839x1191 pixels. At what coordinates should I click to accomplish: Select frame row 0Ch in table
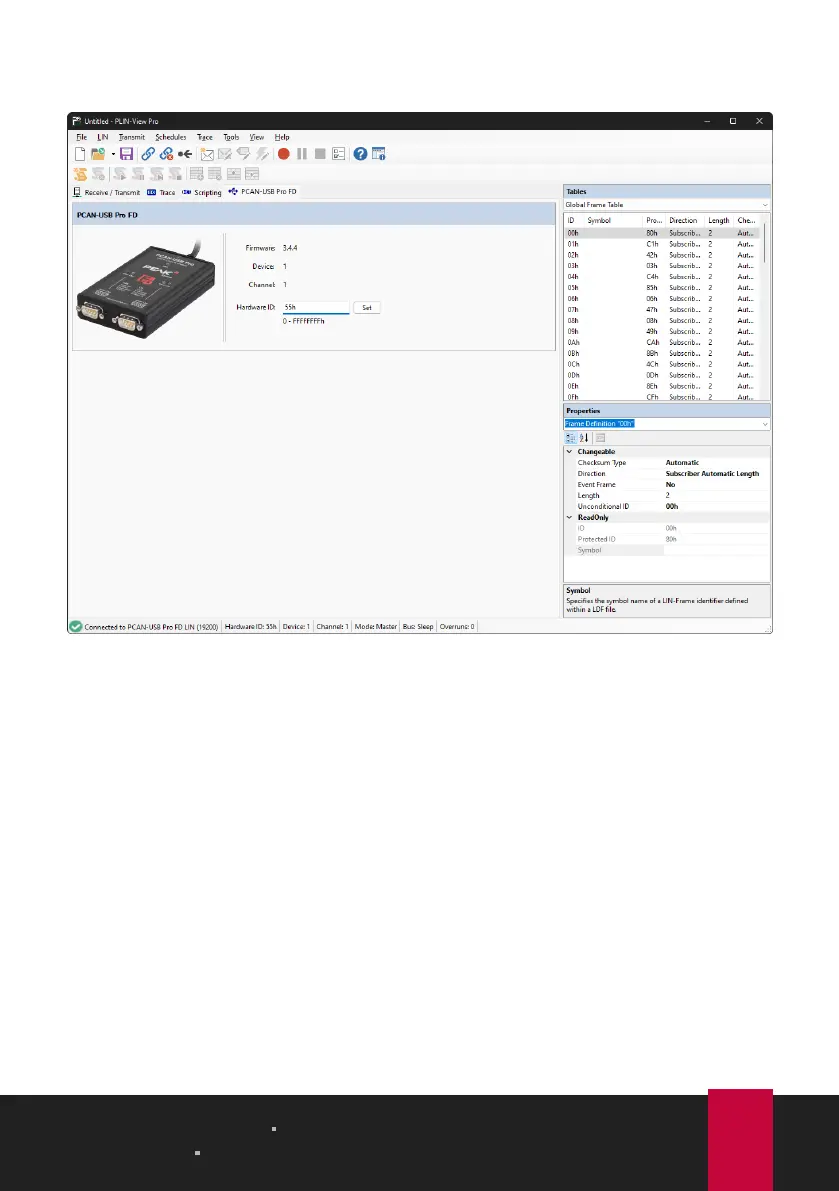pos(662,365)
